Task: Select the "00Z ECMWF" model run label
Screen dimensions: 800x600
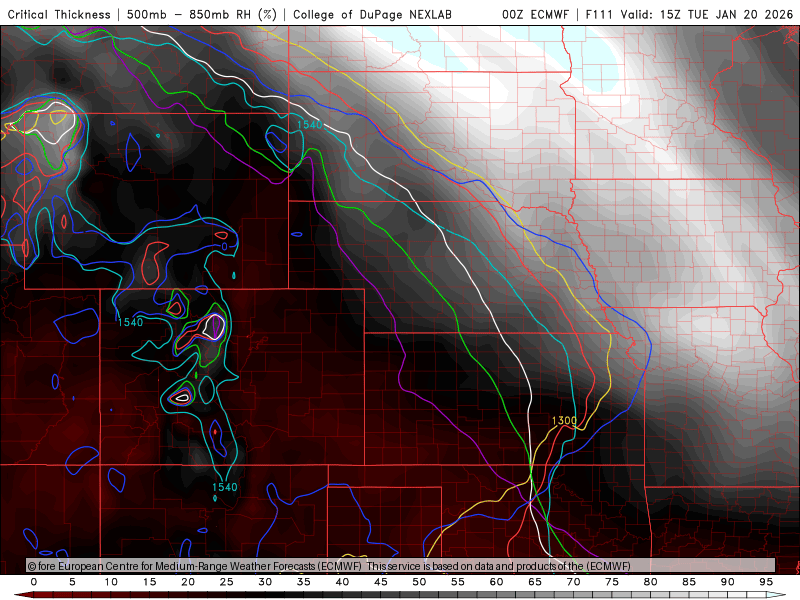Action: pos(535,14)
